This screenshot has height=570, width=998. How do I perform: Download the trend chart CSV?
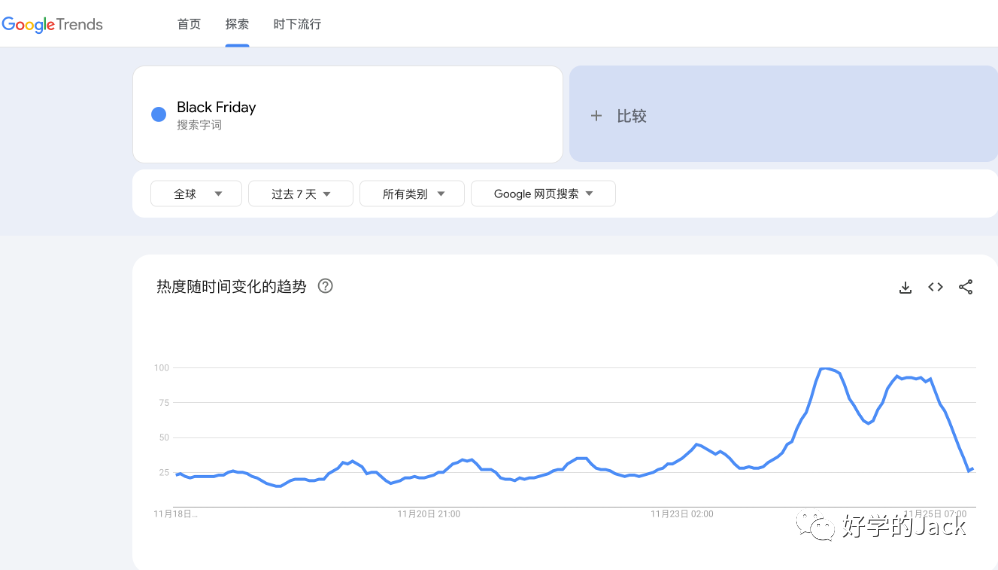[x=905, y=288]
